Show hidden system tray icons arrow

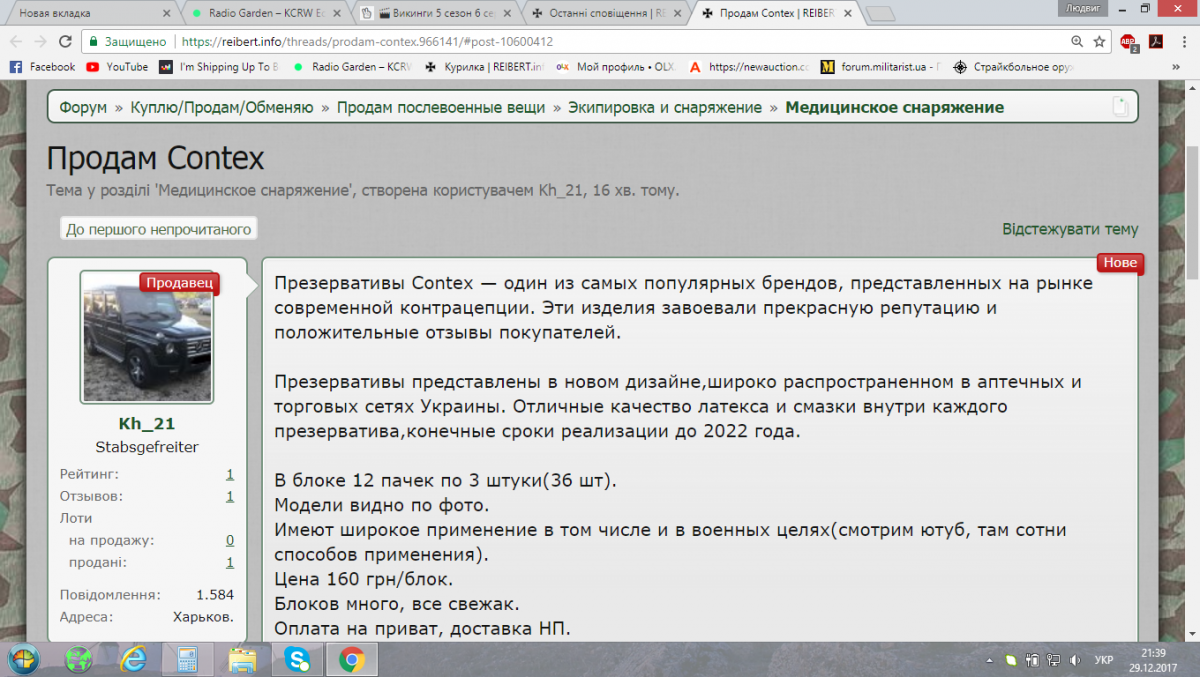tap(989, 660)
